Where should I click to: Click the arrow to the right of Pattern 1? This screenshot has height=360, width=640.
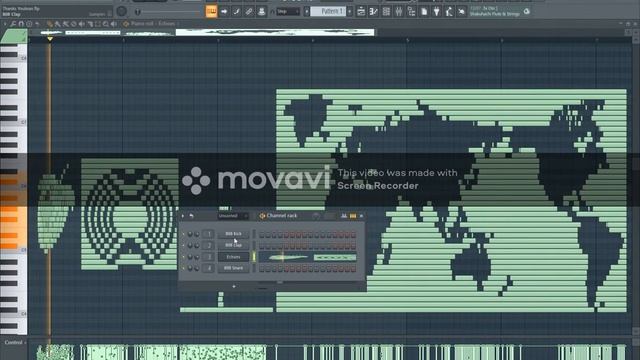pyautogui.click(x=350, y=11)
